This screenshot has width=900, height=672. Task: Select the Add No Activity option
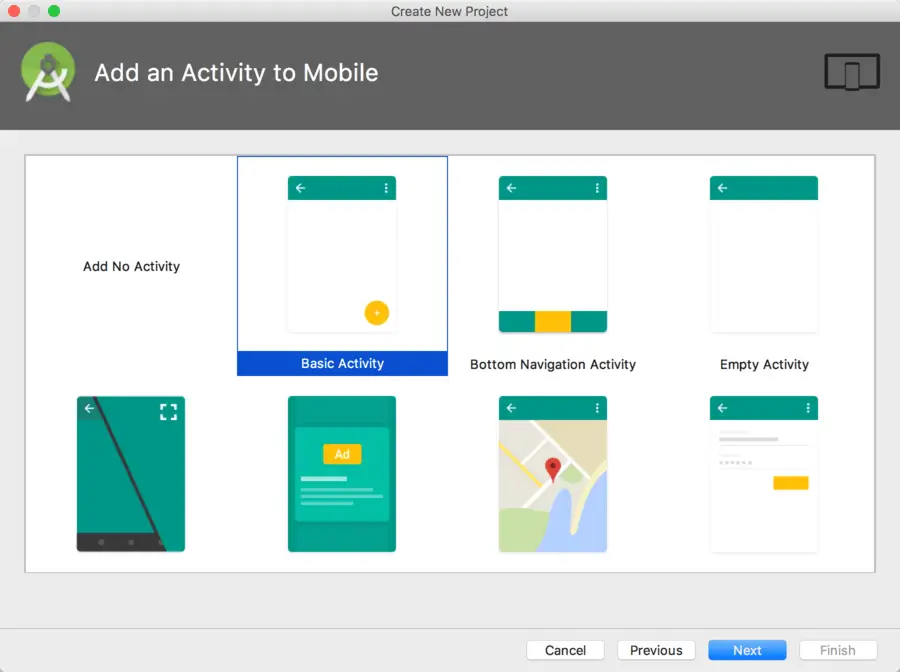131,266
